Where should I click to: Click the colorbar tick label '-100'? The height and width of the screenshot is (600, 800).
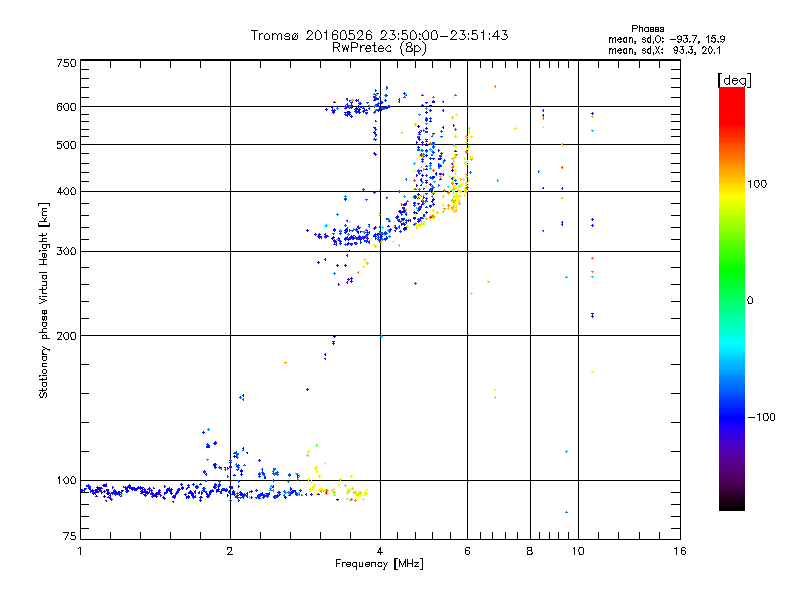(x=761, y=417)
